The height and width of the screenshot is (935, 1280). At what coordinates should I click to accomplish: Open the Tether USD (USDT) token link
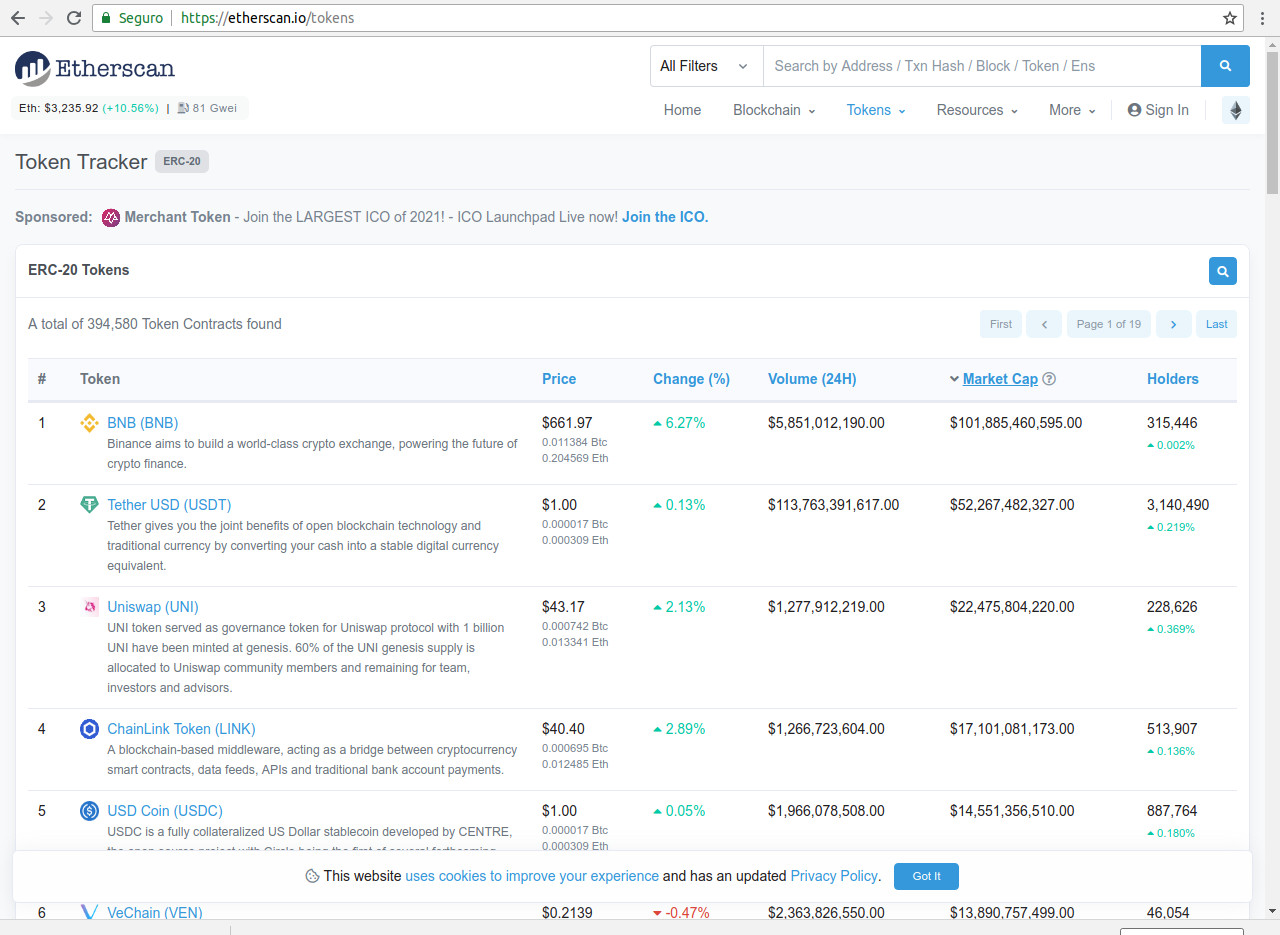pyautogui.click(x=169, y=505)
